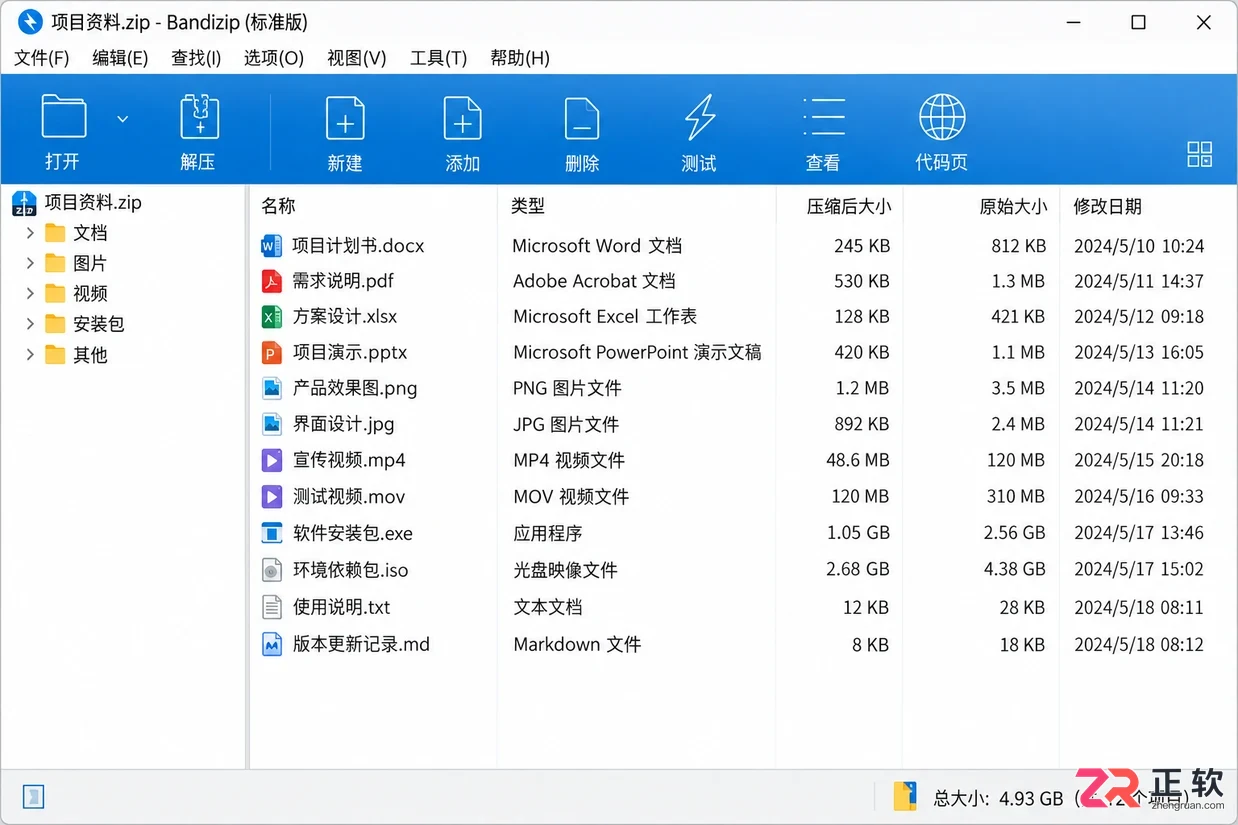Viewport: 1238px width, 825px height.
Task: Expand the 其他 folder in the tree
Action: click(31, 354)
